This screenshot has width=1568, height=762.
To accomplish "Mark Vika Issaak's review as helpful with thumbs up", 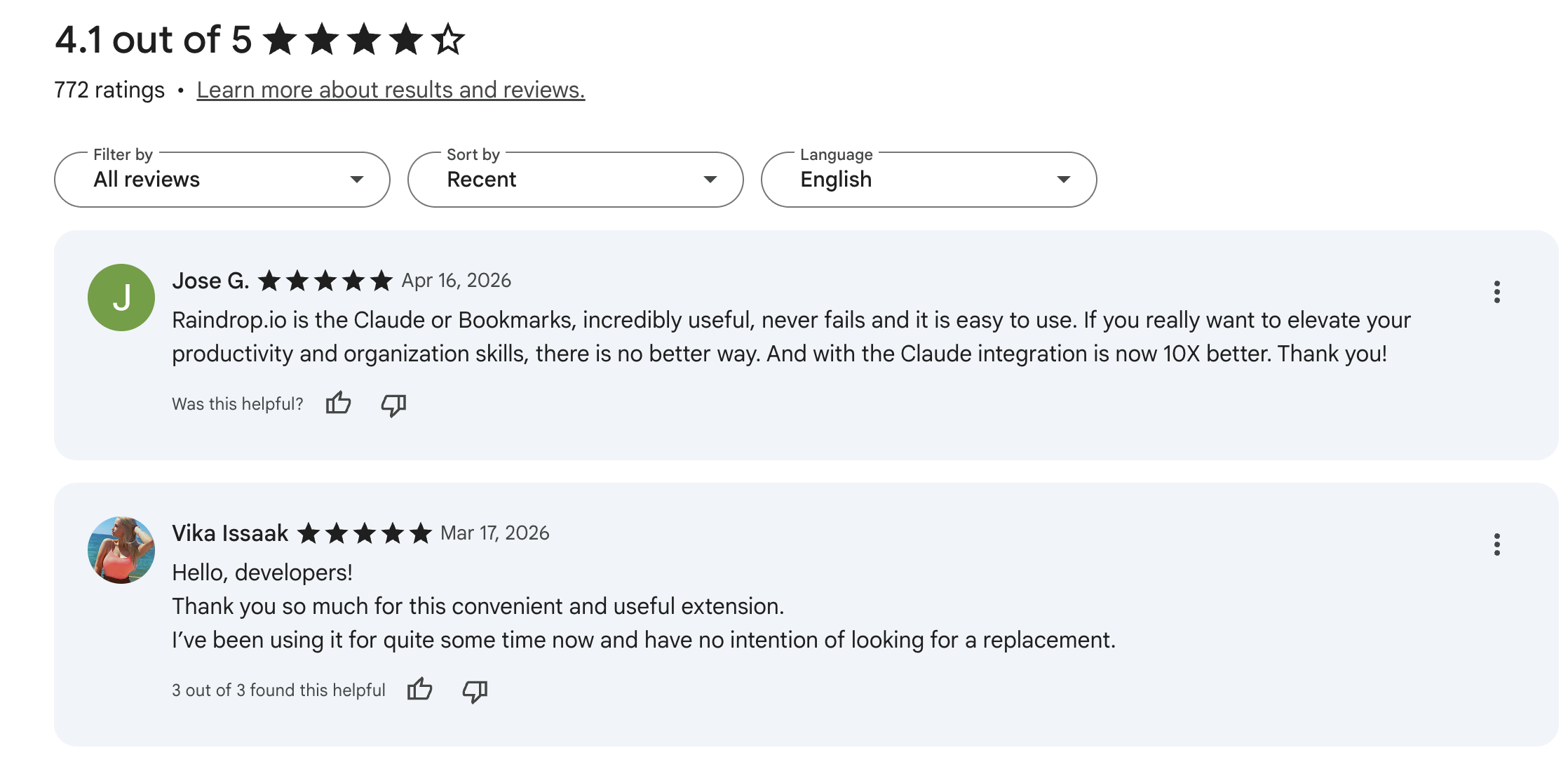I will [x=420, y=690].
